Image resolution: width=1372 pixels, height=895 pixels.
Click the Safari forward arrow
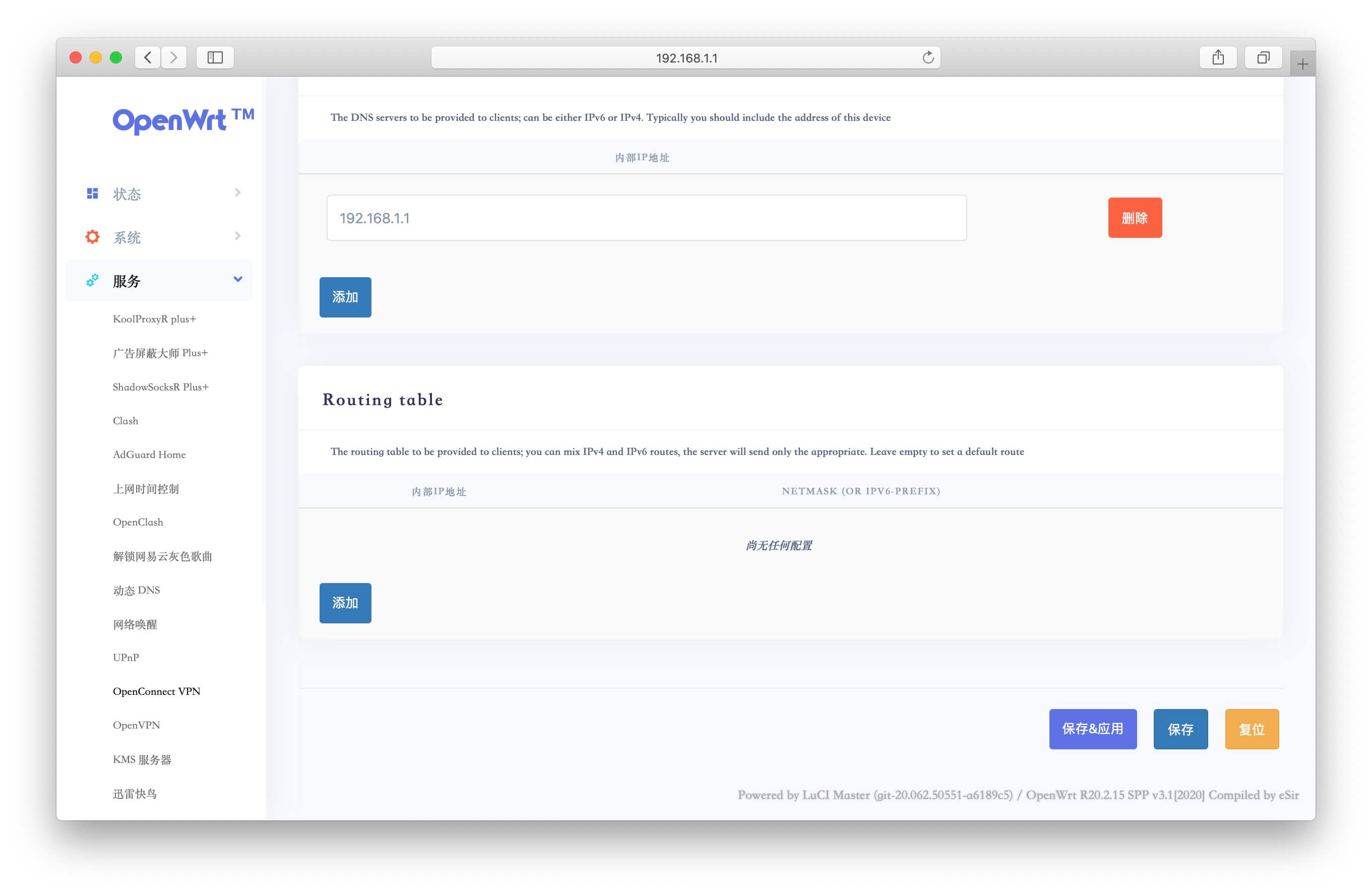pos(173,57)
